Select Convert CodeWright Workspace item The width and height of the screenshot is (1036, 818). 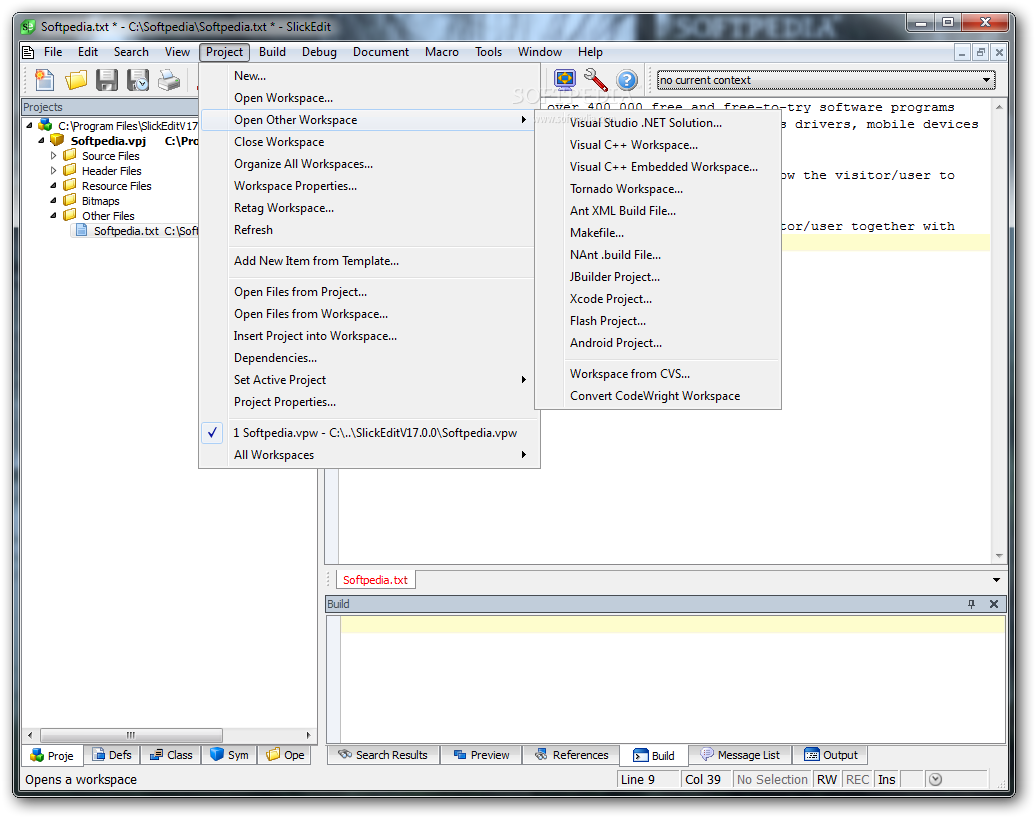coord(658,396)
